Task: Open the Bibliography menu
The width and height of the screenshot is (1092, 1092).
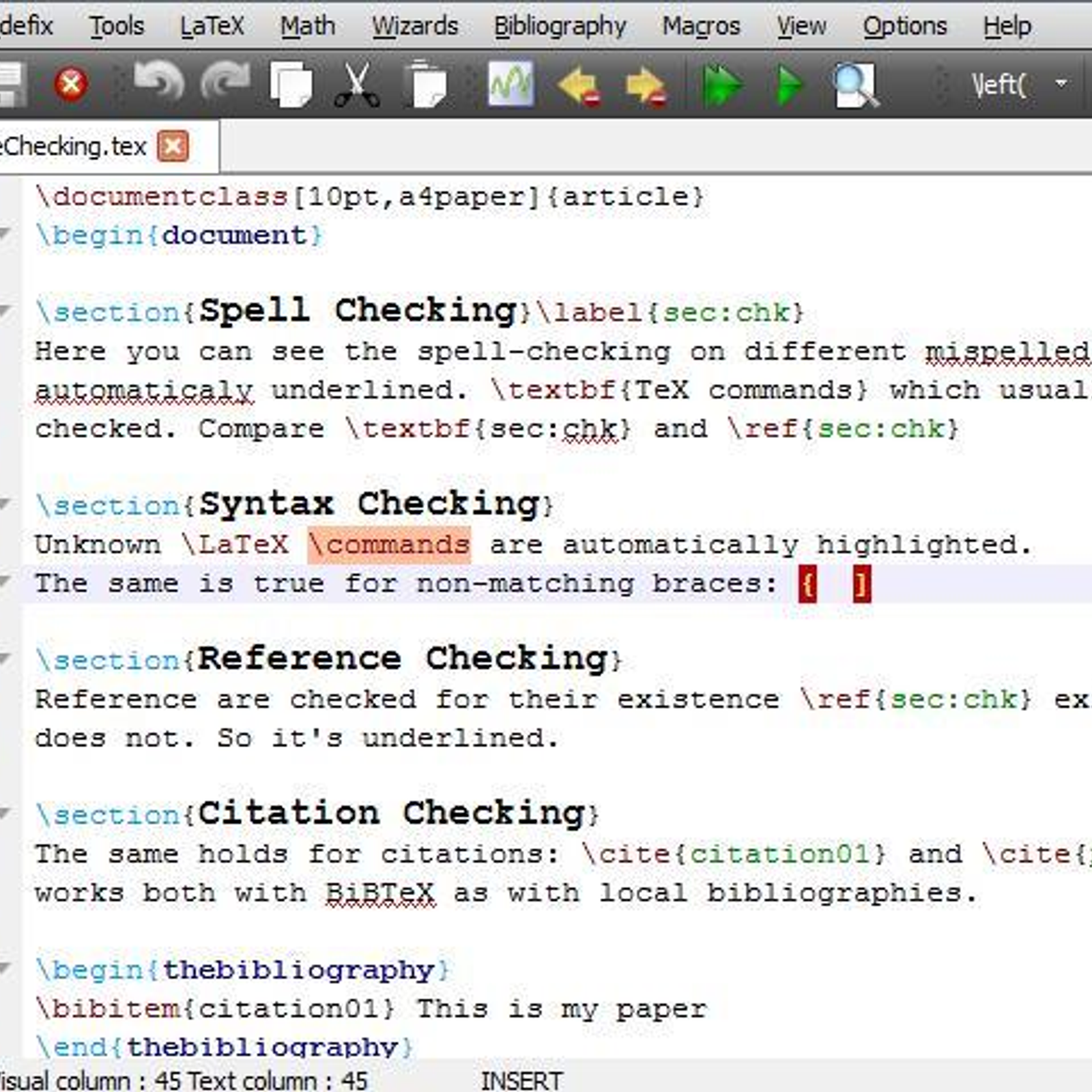Action: (x=560, y=26)
